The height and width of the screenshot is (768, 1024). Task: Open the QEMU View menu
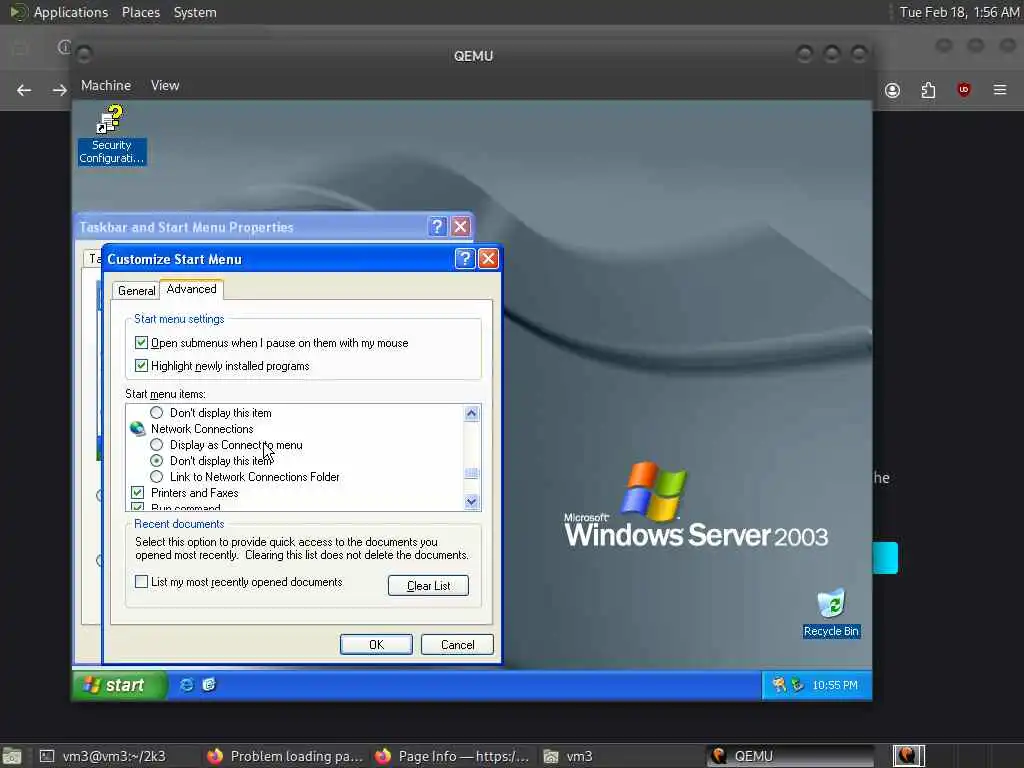[165, 86]
